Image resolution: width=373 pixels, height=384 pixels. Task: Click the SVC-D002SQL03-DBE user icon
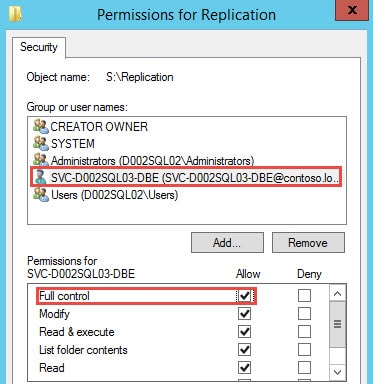41,177
